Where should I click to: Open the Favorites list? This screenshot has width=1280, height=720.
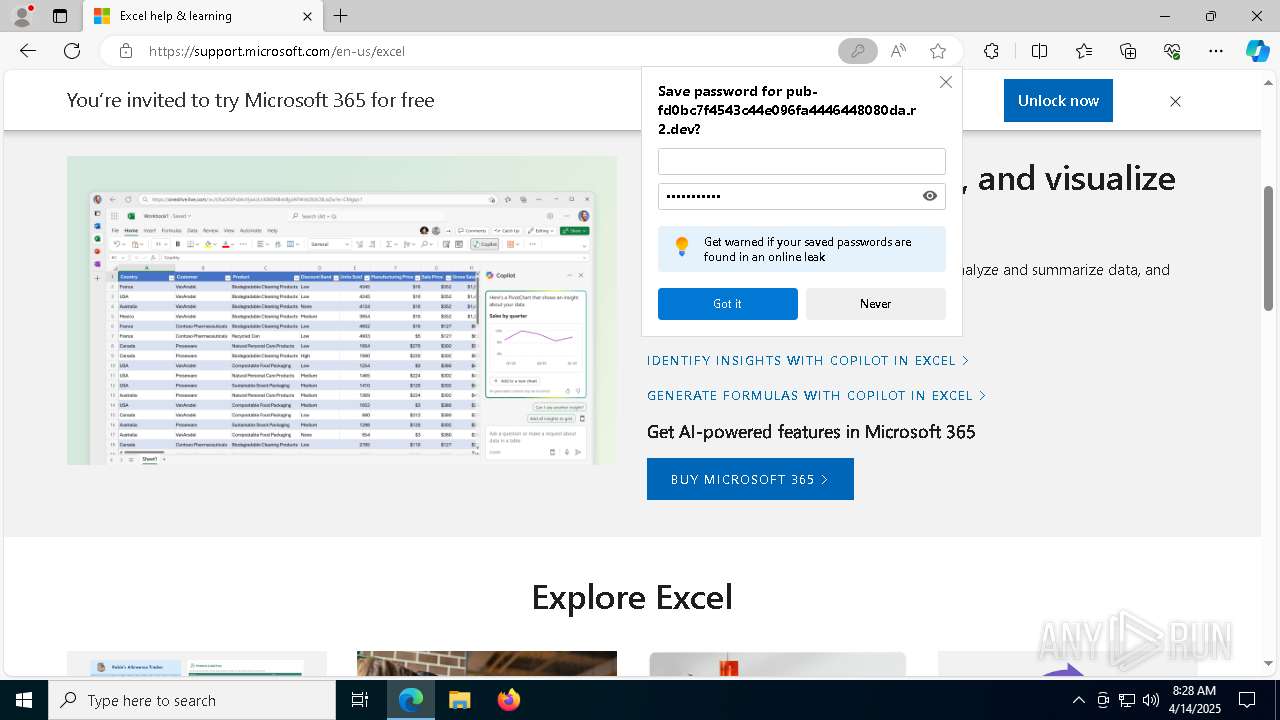(x=1084, y=51)
